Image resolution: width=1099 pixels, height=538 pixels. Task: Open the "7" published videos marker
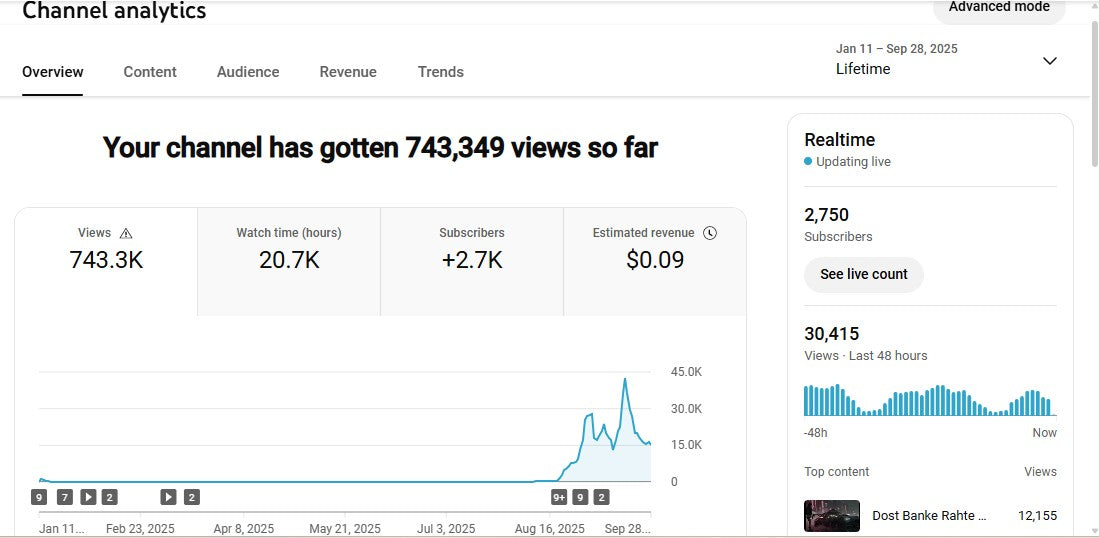tap(64, 497)
